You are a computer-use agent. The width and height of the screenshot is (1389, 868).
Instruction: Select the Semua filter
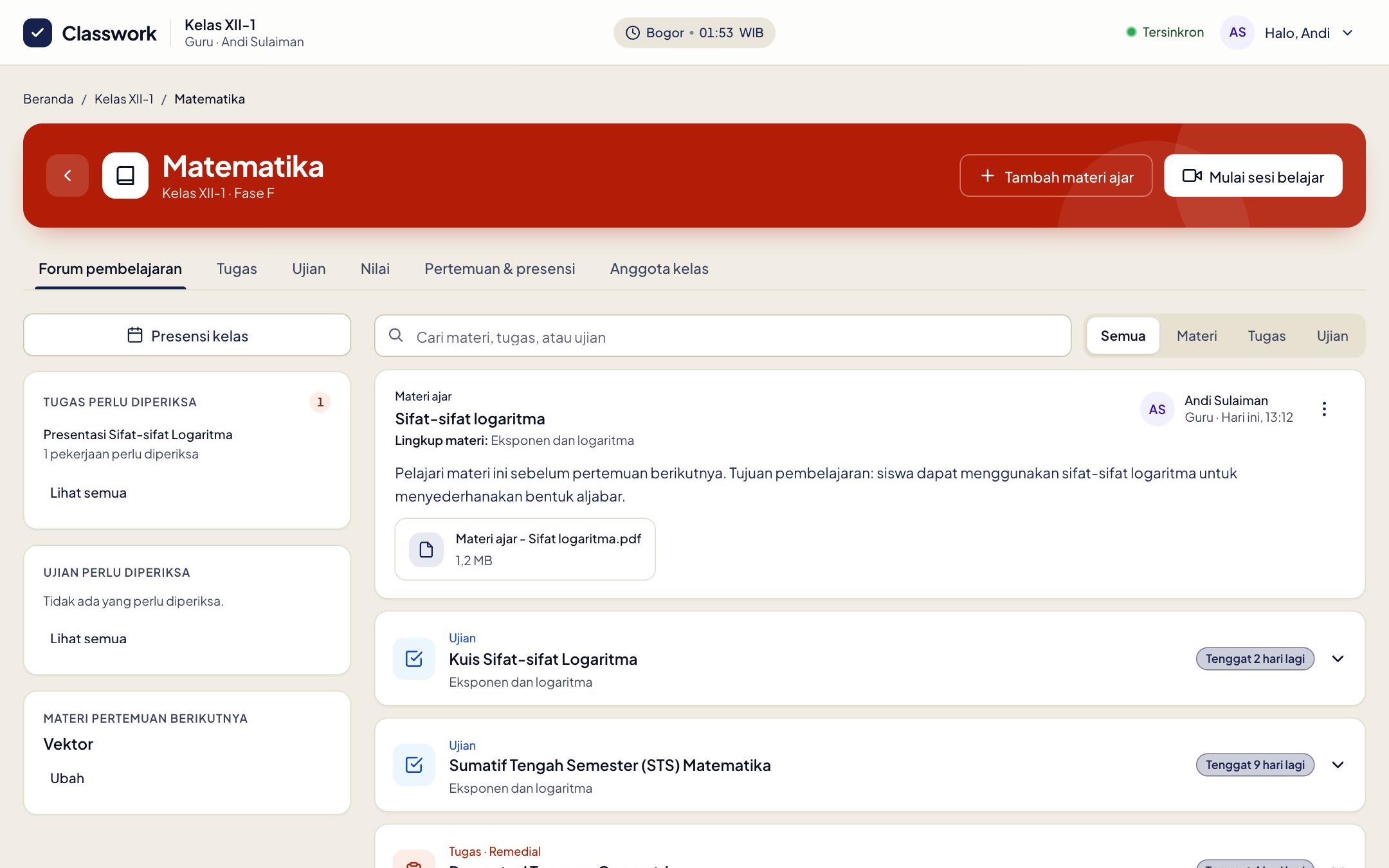coord(1123,336)
